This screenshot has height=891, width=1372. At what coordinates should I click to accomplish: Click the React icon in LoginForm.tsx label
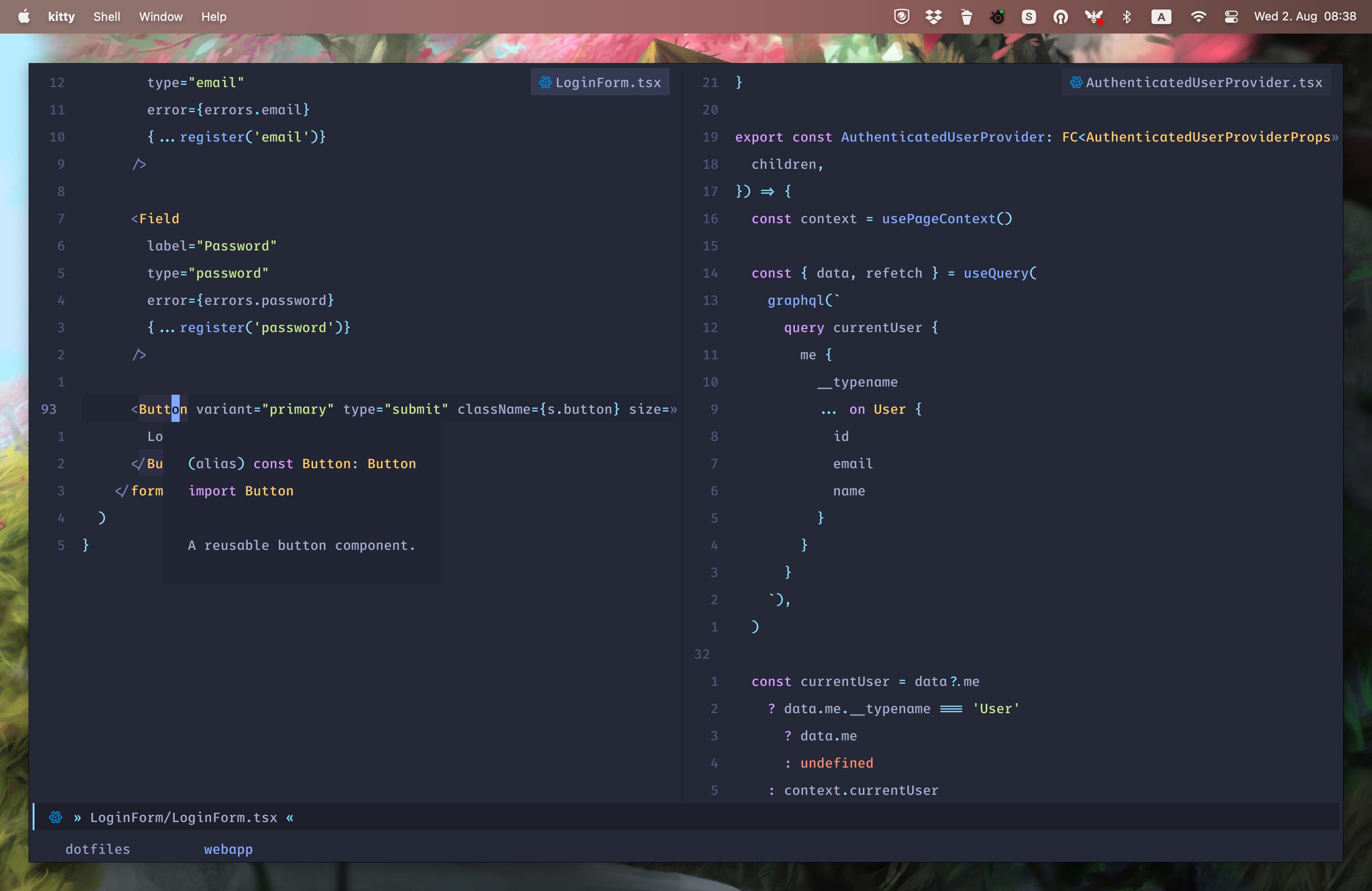point(545,83)
